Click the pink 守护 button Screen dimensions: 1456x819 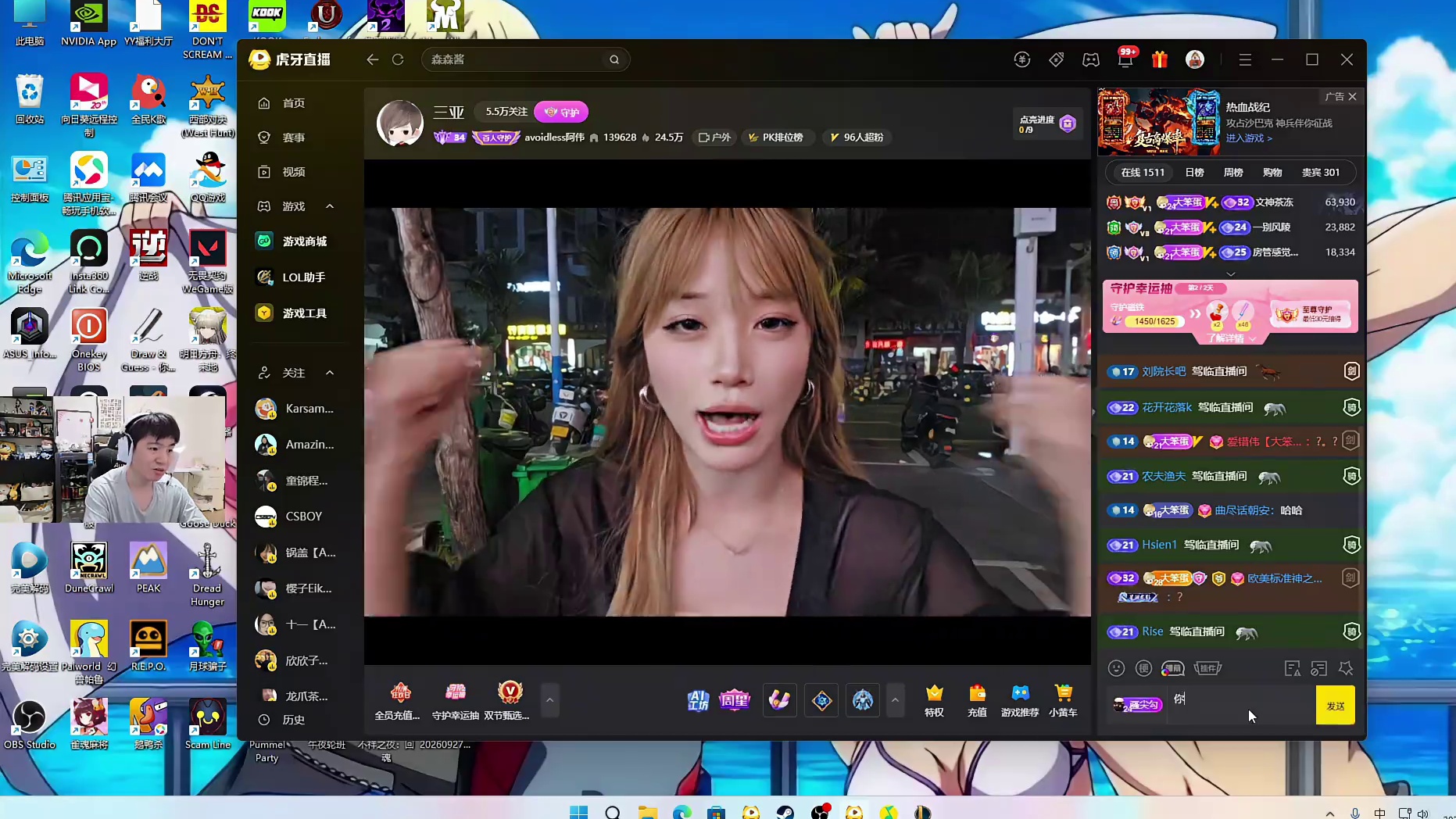pyautogui.click(x=561, y=112)
